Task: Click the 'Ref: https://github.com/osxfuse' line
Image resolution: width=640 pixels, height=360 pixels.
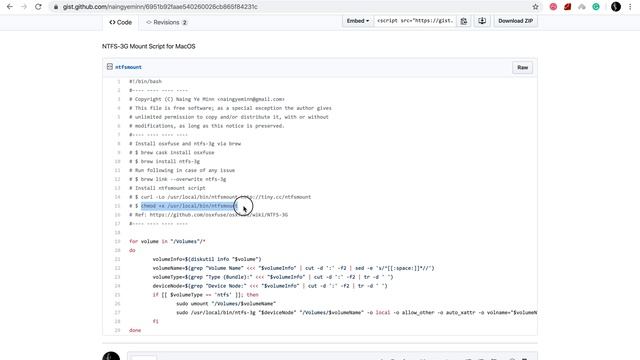Action: tap(209, 215)
